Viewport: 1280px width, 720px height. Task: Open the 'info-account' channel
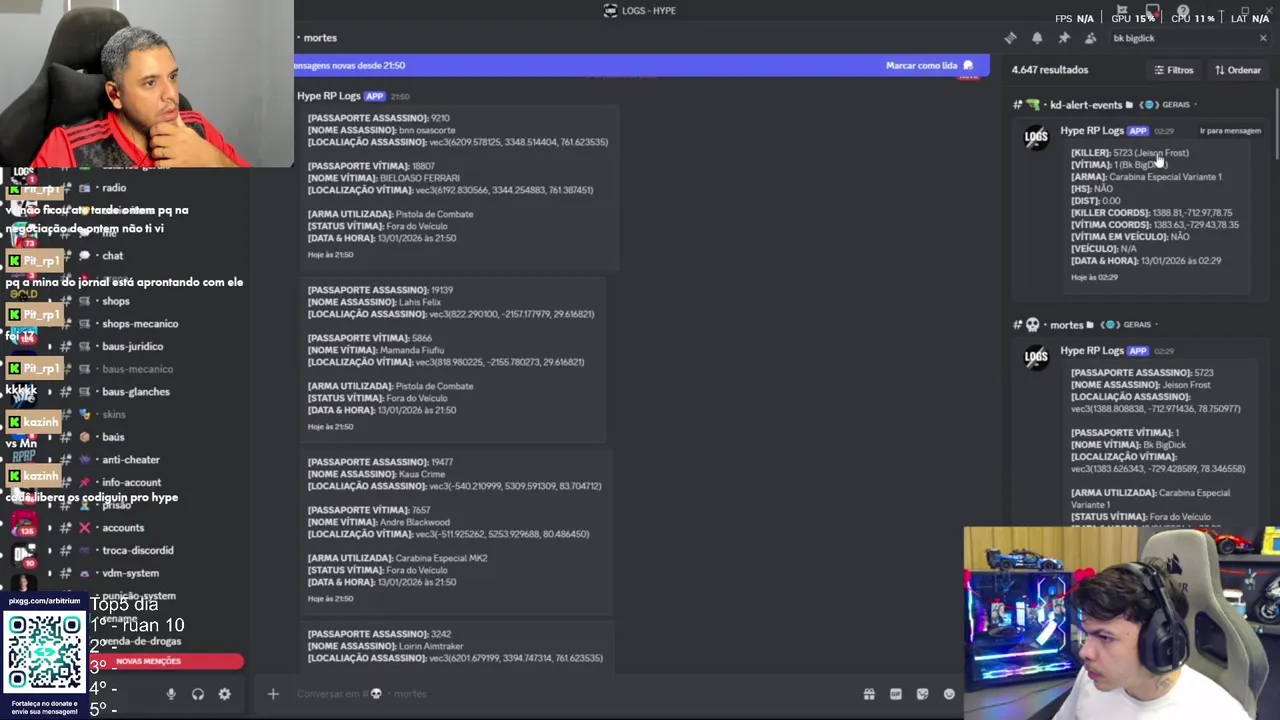point(131,483)
